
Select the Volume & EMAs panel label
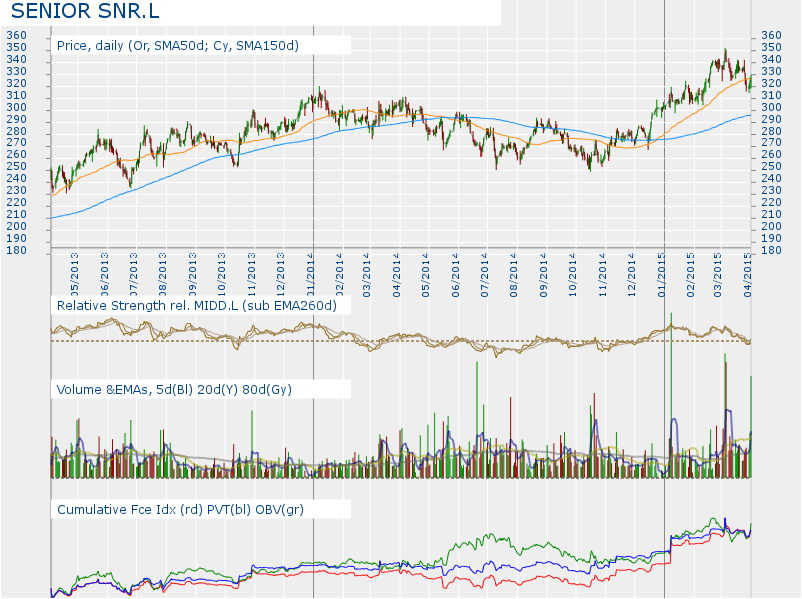[x=174, y=388]
